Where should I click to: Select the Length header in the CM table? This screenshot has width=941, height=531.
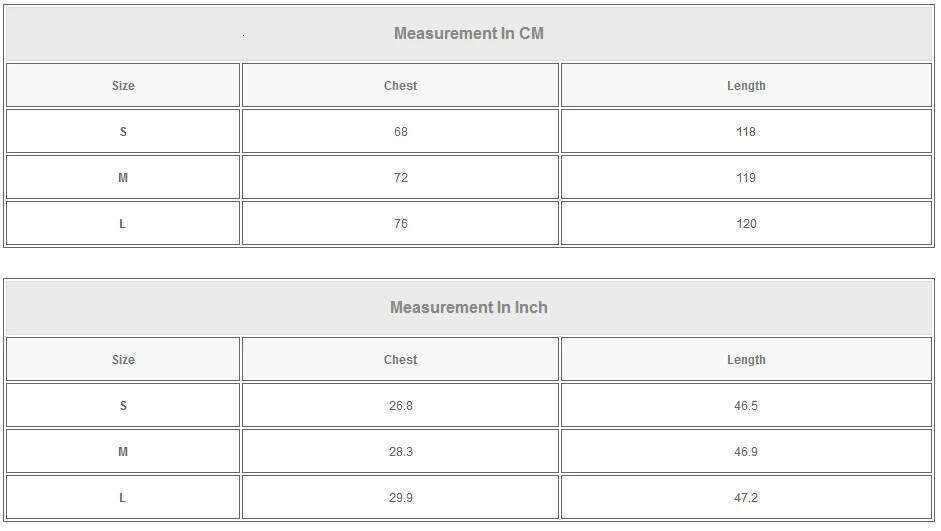[x=746, y=86]
